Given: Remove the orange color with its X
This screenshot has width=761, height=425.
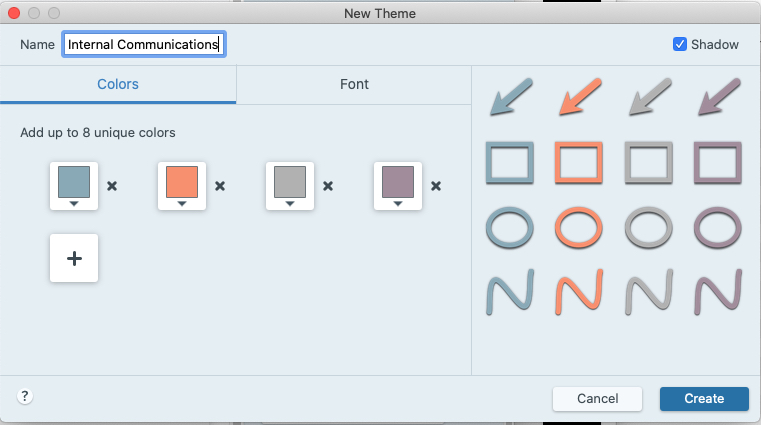Looking at the screenshot, I should coord(220,186).
